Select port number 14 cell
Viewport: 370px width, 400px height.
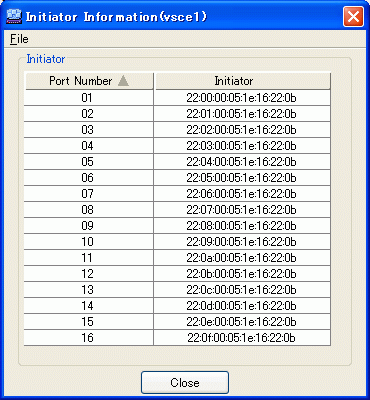89,306
